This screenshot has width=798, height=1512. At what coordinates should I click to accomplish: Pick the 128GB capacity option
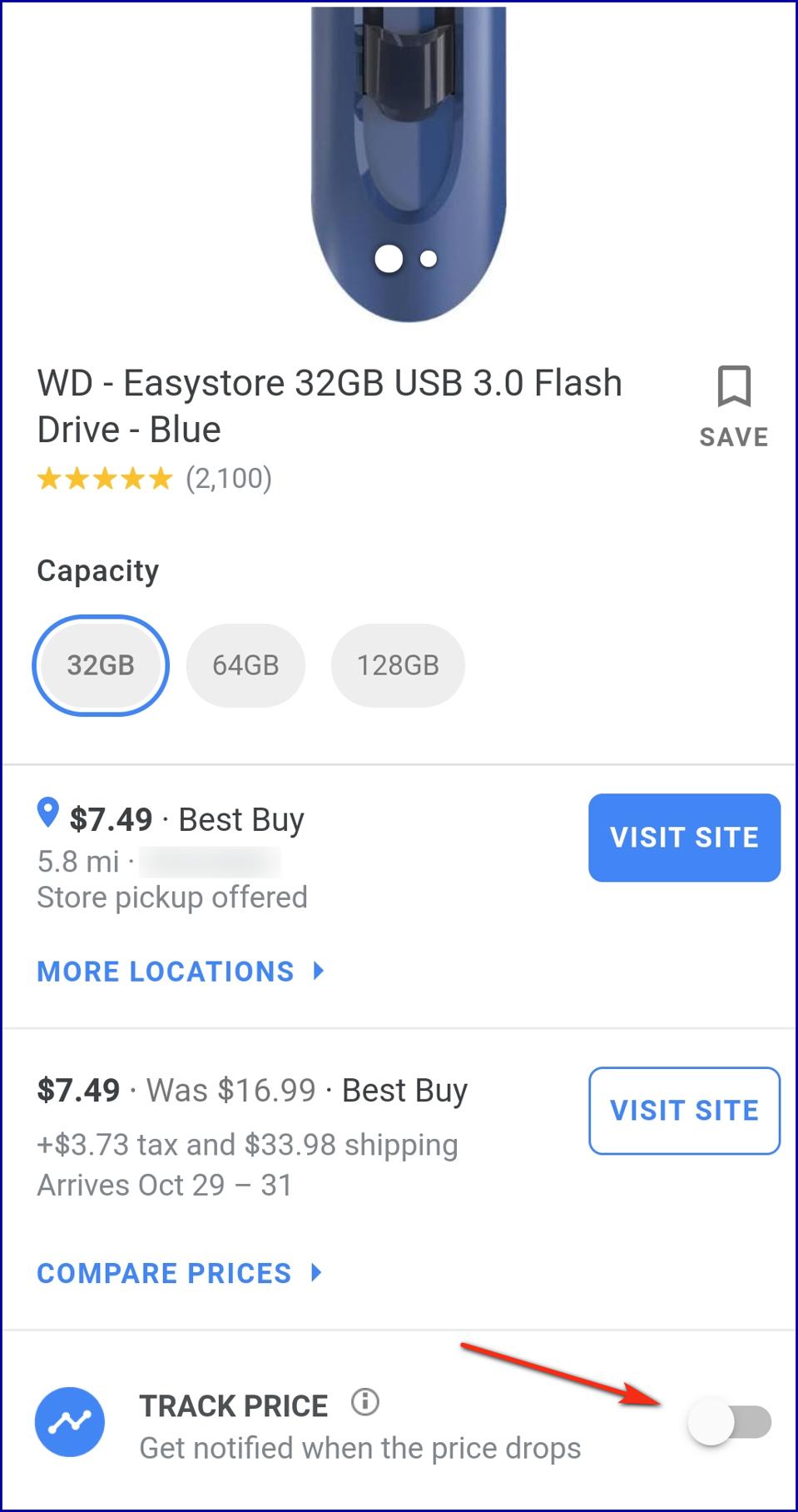(398, 665)
